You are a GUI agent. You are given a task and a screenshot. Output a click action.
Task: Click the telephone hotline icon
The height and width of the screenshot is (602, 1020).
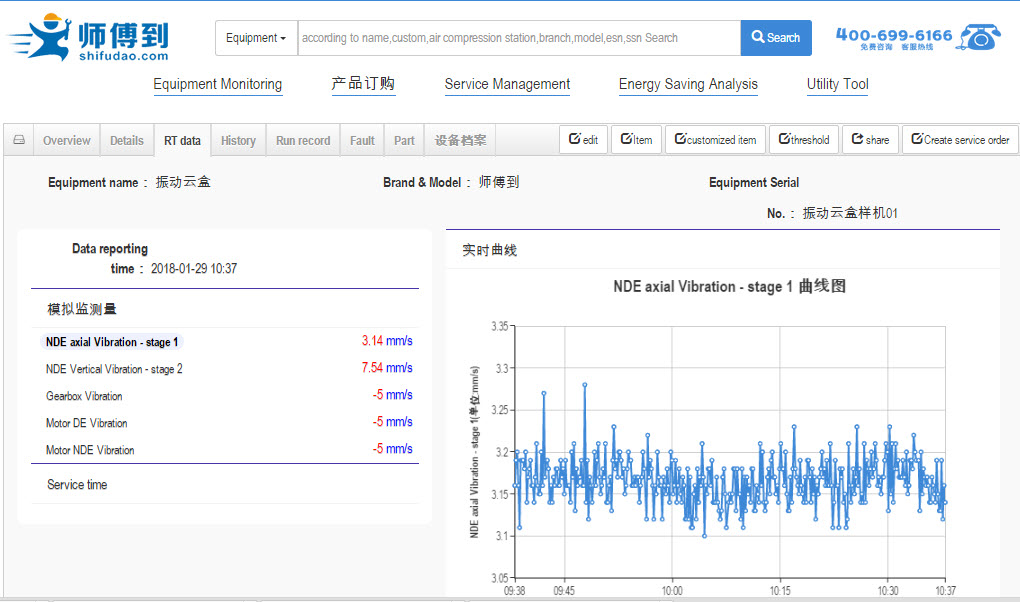point(980,38)
